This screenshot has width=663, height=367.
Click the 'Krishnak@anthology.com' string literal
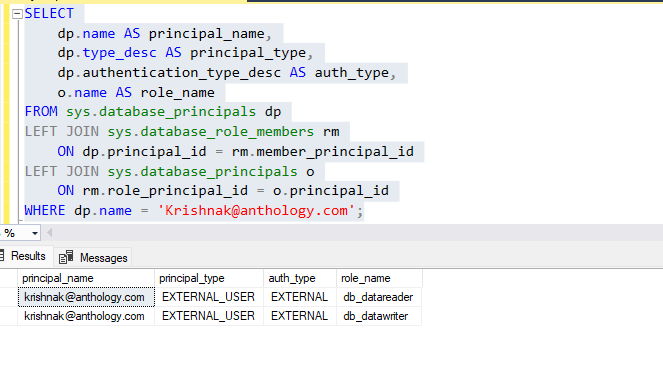256,211
